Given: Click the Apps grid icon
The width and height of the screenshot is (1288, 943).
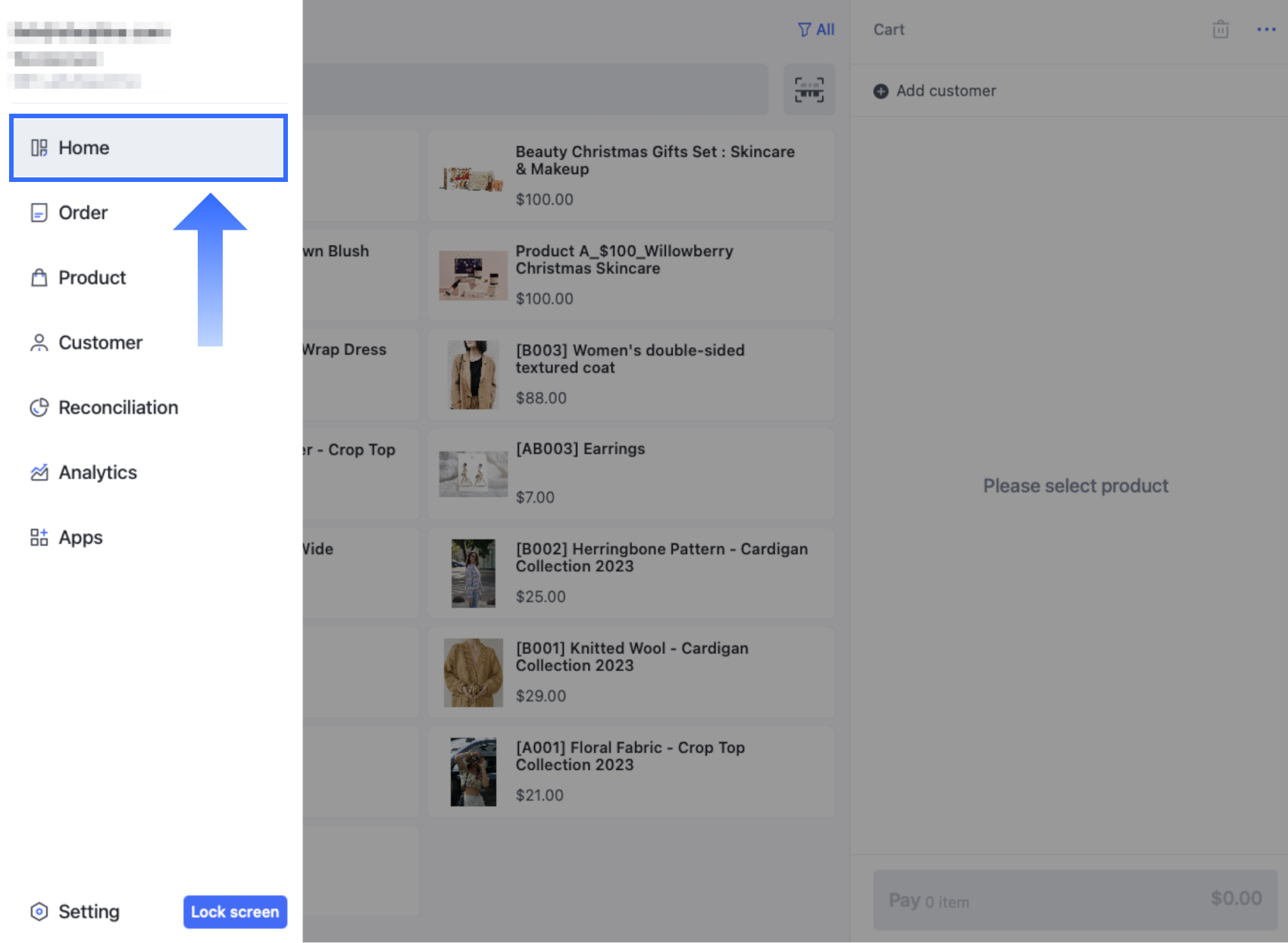Looking at the screenshot, I should point(39,537).
